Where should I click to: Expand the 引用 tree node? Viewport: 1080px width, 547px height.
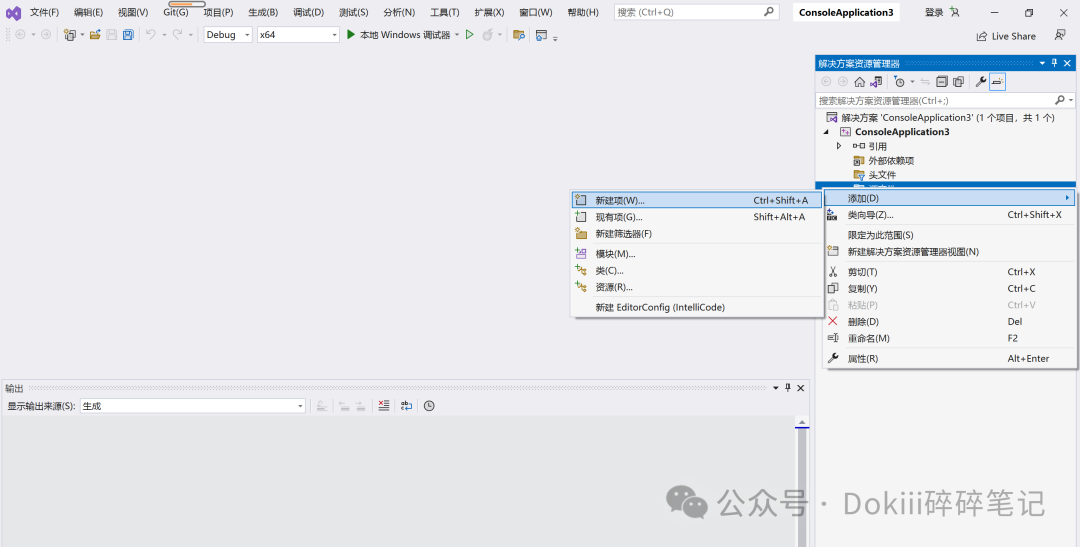(838, 146)
